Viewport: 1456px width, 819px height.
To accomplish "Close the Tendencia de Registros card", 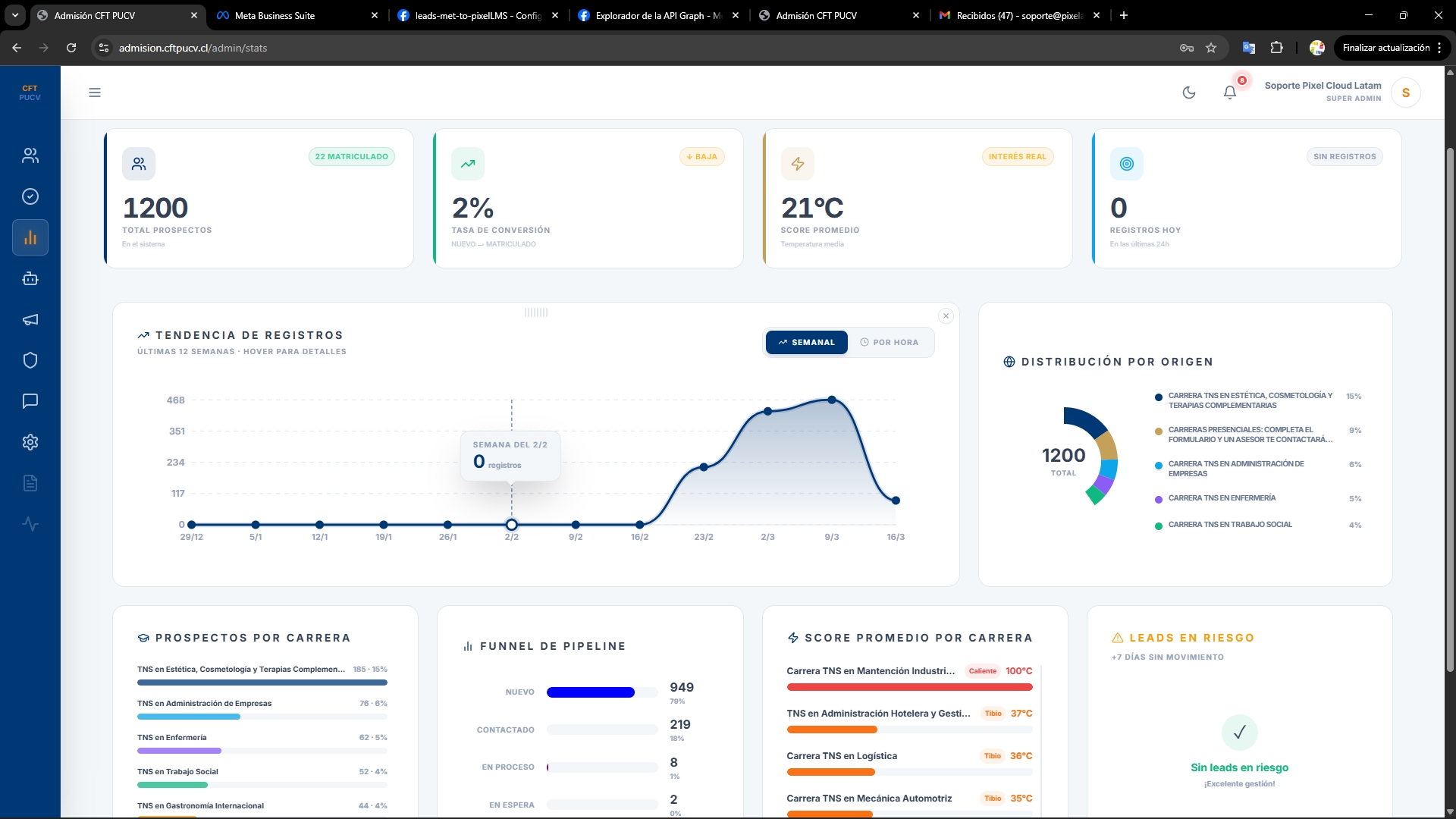I will 946,316.
